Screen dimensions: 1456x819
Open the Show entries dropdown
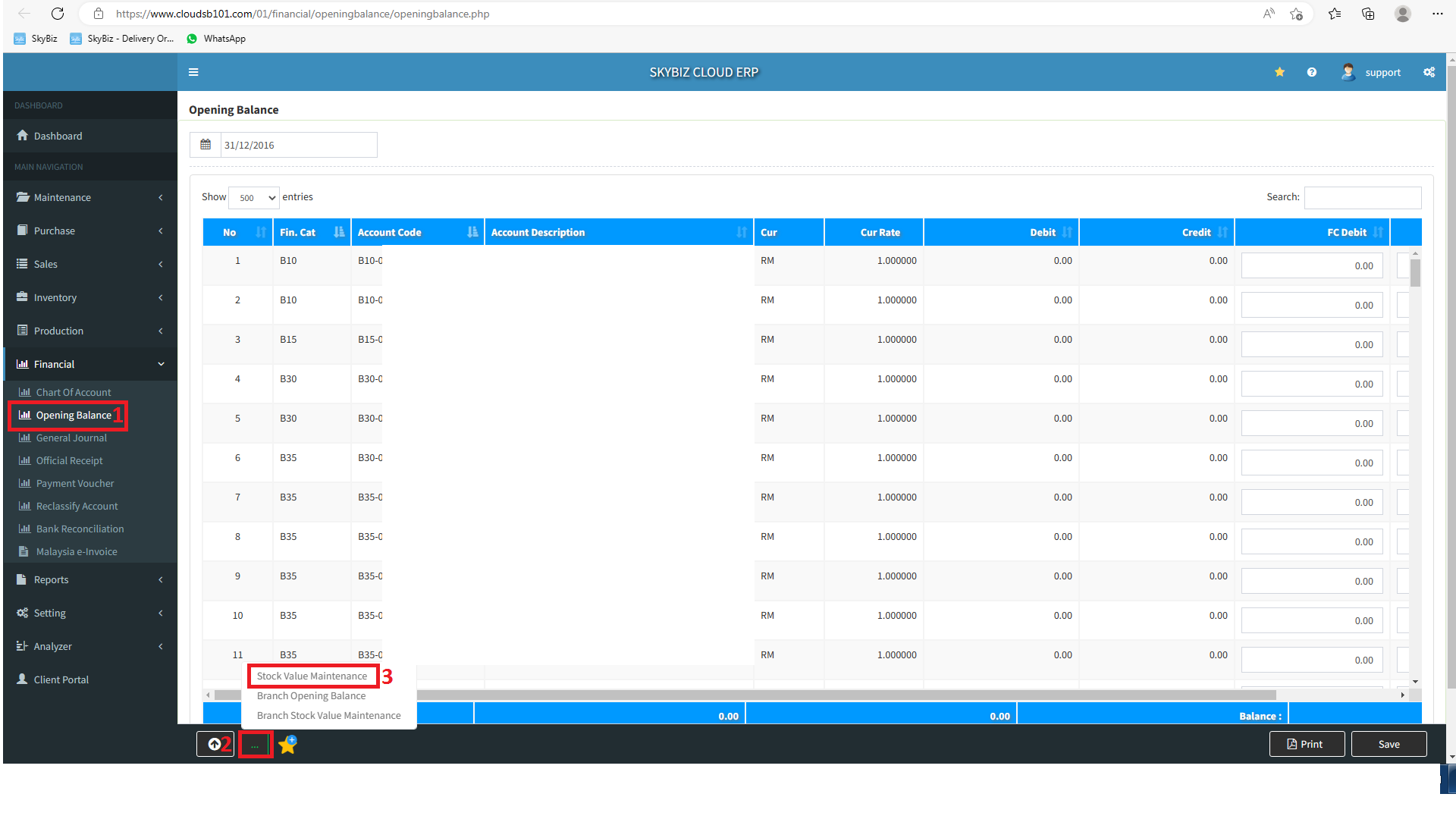254,198
